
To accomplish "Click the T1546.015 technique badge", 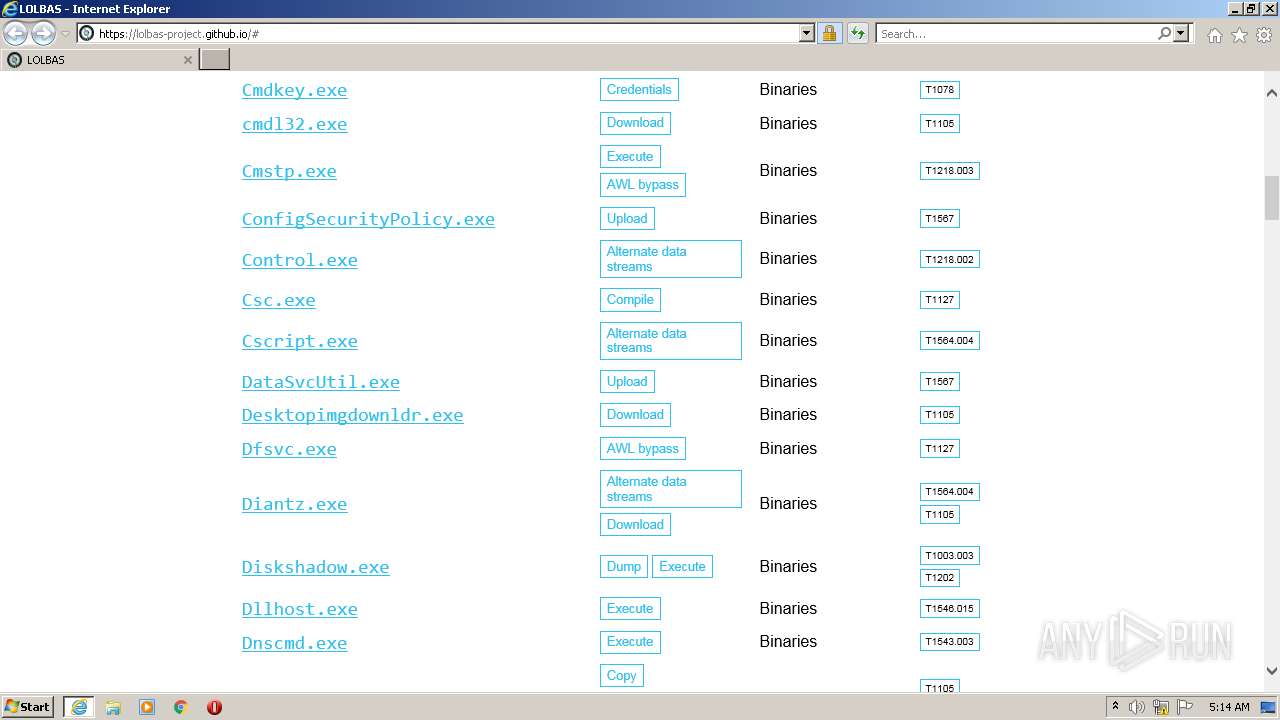I will point(949,608).
